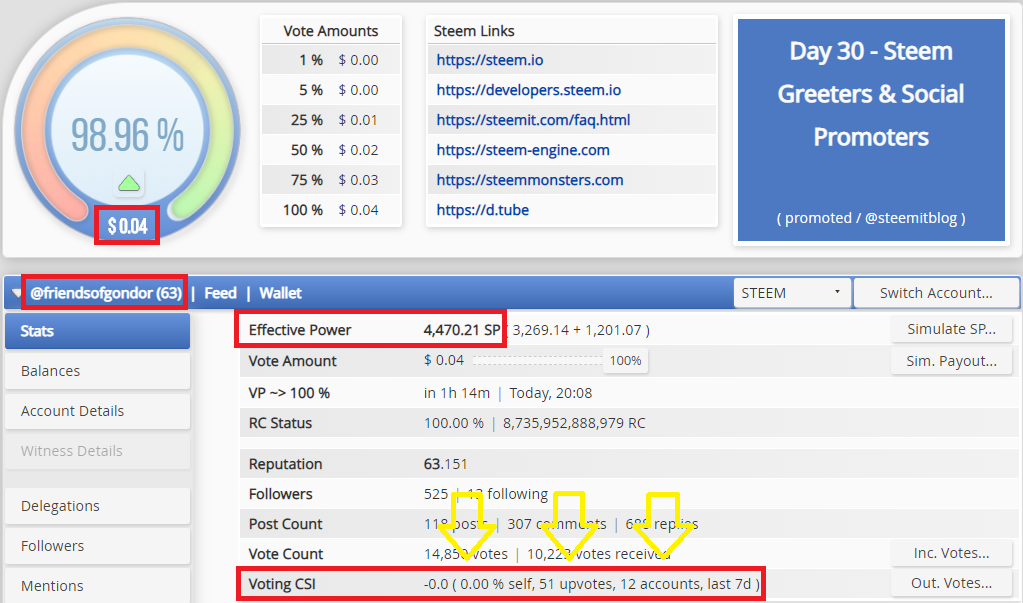1023x603 pixels.
Task: Open the Delegations sidebar tab
Action: point(98,506)
